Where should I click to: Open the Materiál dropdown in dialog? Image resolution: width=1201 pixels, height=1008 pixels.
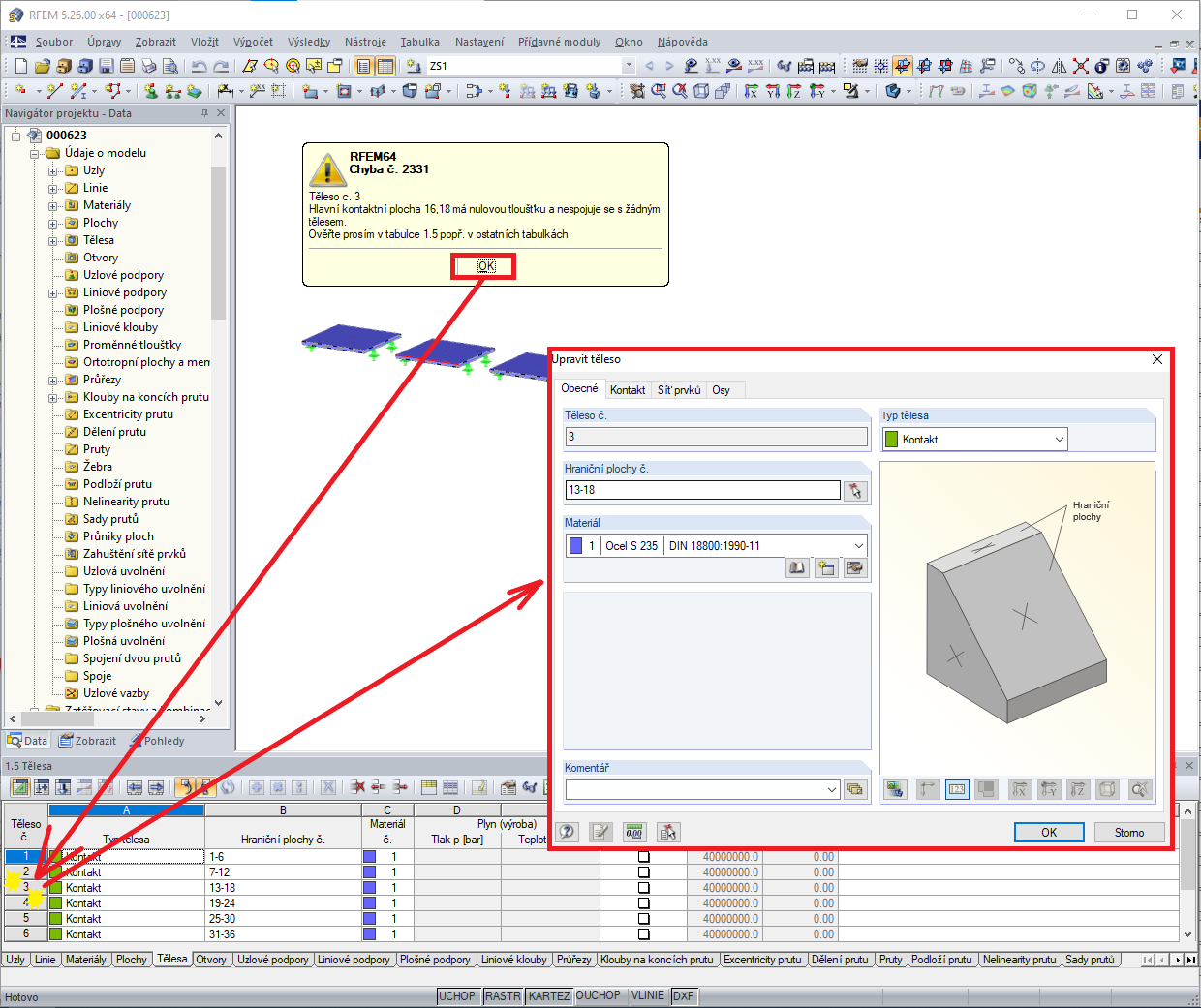pos(858,546)
